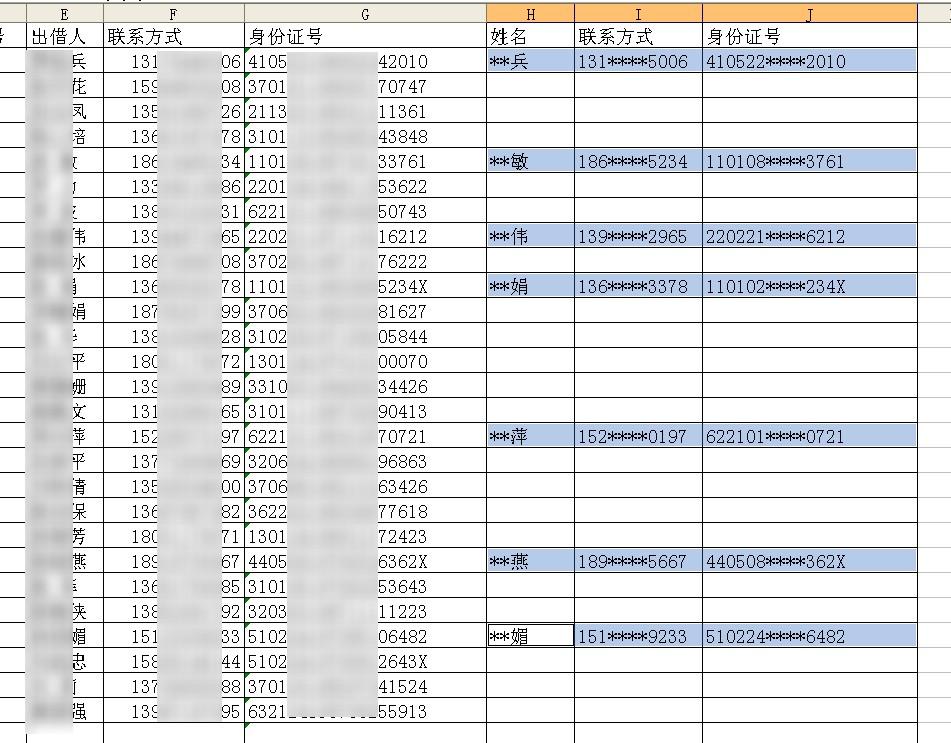Select column header E
Screen dimensions: 951x743
pos(65,14)
